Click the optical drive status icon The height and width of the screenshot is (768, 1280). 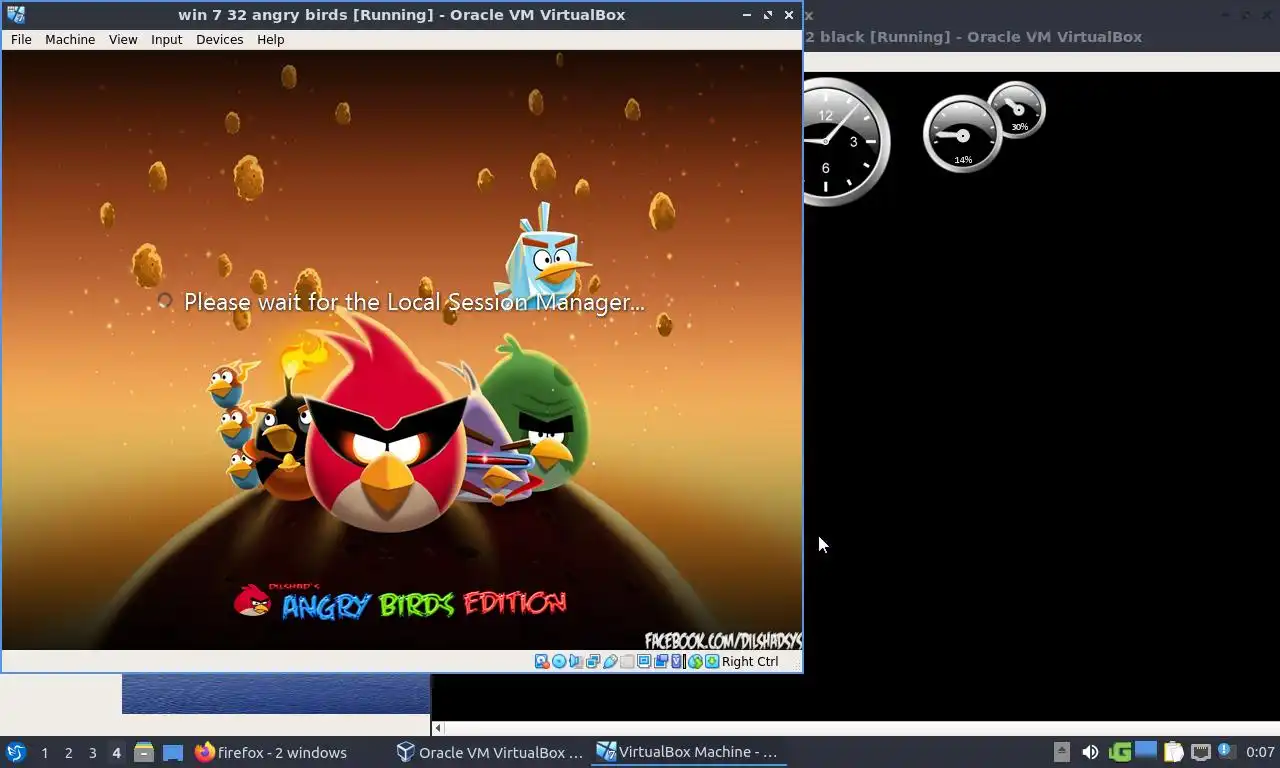click(559, 661)
